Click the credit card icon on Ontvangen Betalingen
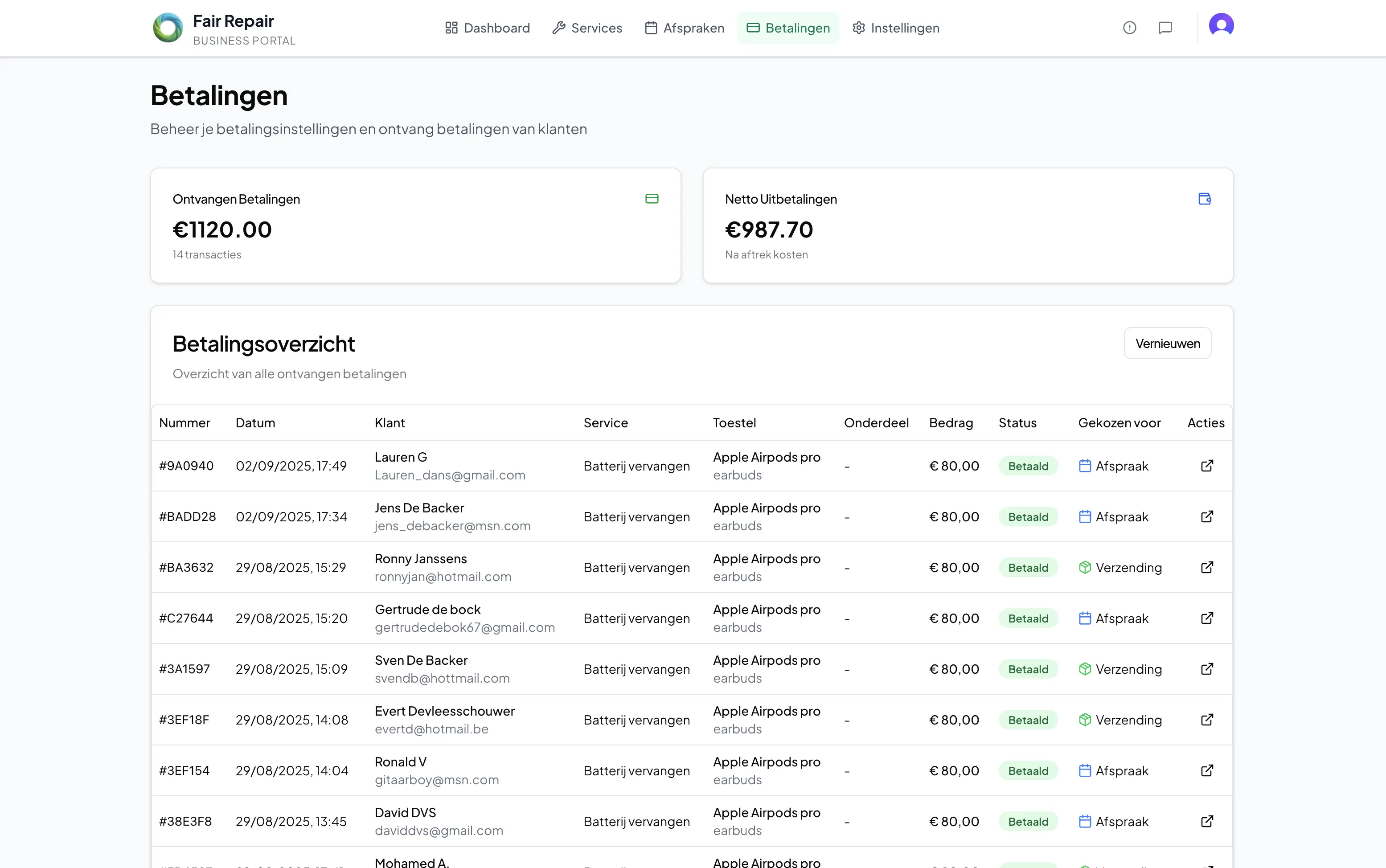1386x868 pixels. pyautogui.click(x=652, y=198)
